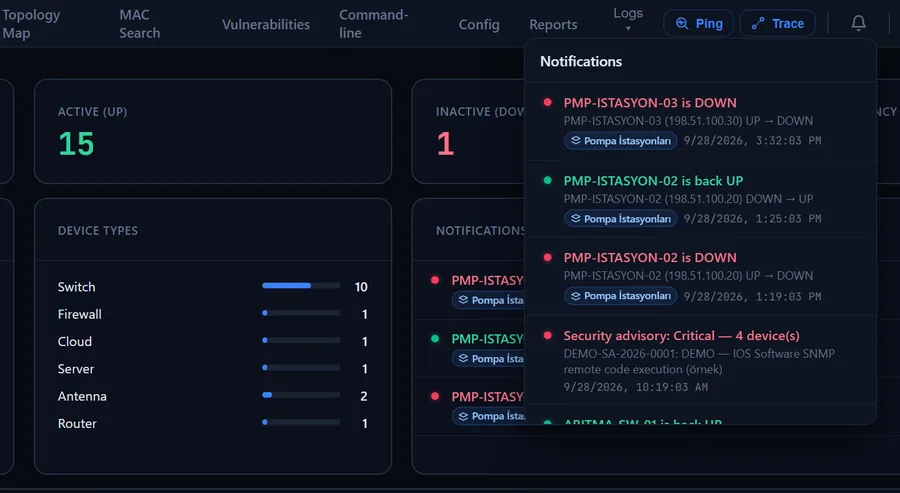Click Pompa İstasyonları tag dated 3:32:03 PM
Image resolution: width=900 pixels, height=493 pixels.
click(x=620, y=141)
